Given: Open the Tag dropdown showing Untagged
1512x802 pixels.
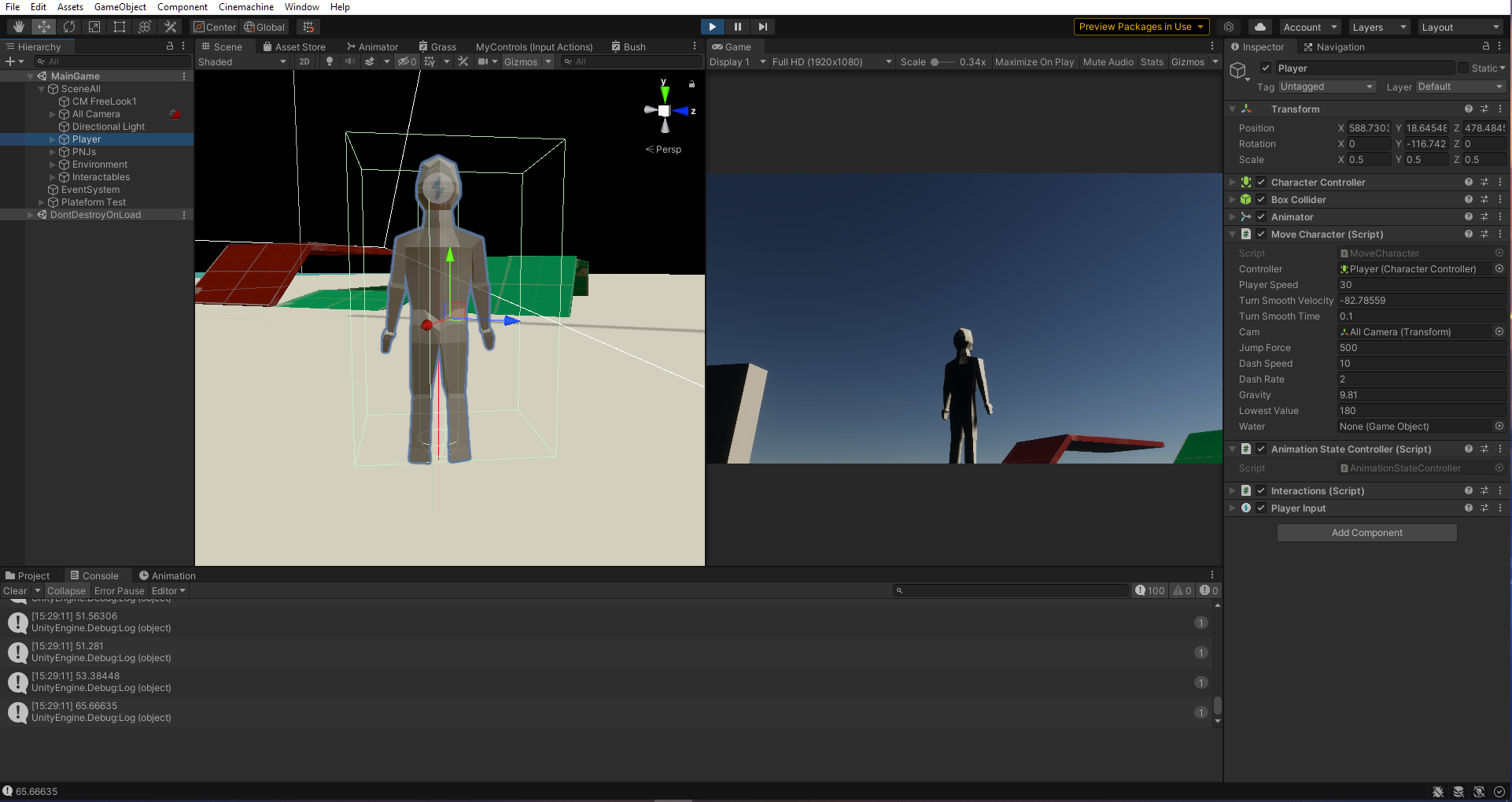Looking at the screenshot, I should click(x=1326, y=87).
